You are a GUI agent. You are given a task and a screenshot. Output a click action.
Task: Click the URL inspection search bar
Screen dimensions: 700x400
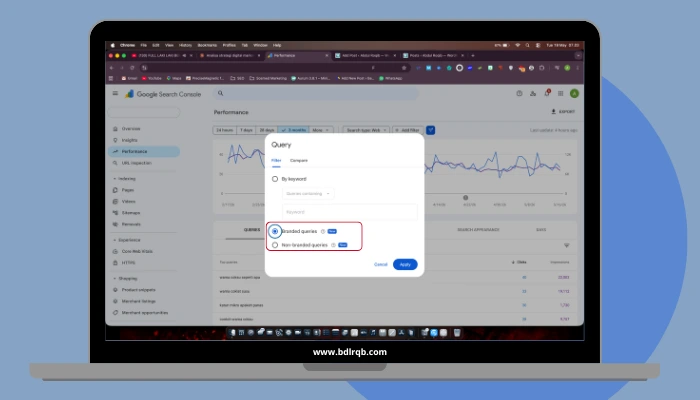(316, 93)
